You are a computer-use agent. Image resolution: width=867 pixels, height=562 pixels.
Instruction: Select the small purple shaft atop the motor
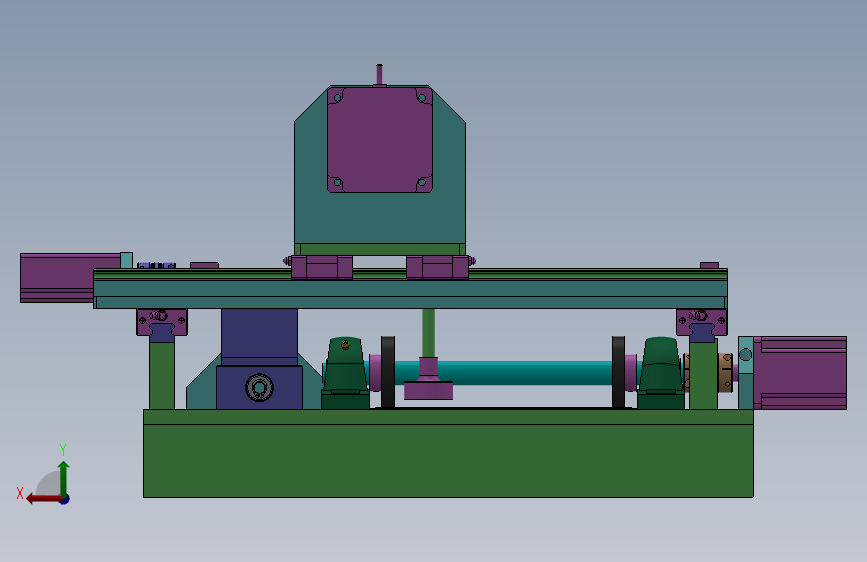tap(379, 75)
